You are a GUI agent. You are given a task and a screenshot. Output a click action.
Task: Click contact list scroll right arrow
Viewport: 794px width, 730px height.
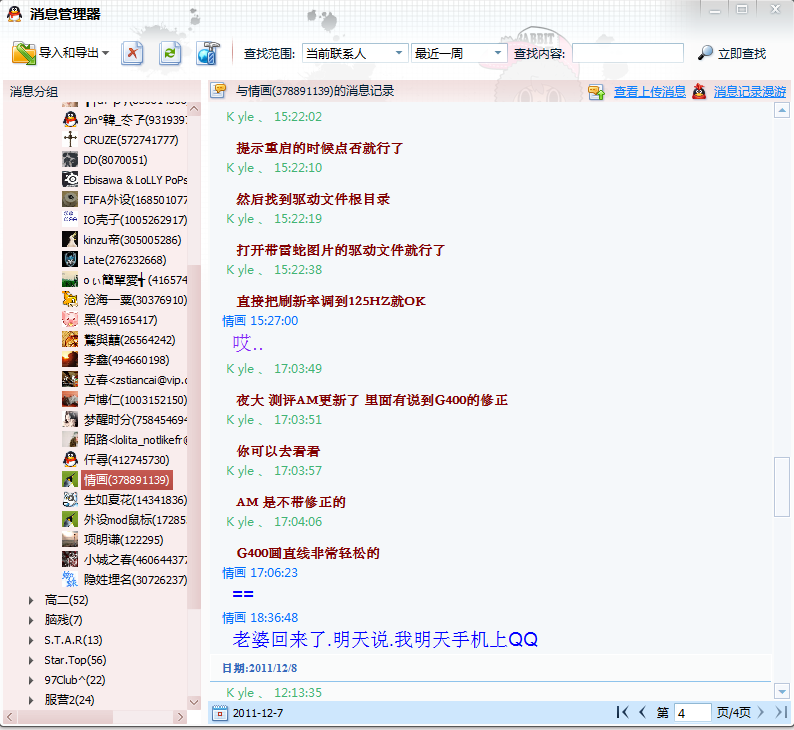(x=180, y=717)
